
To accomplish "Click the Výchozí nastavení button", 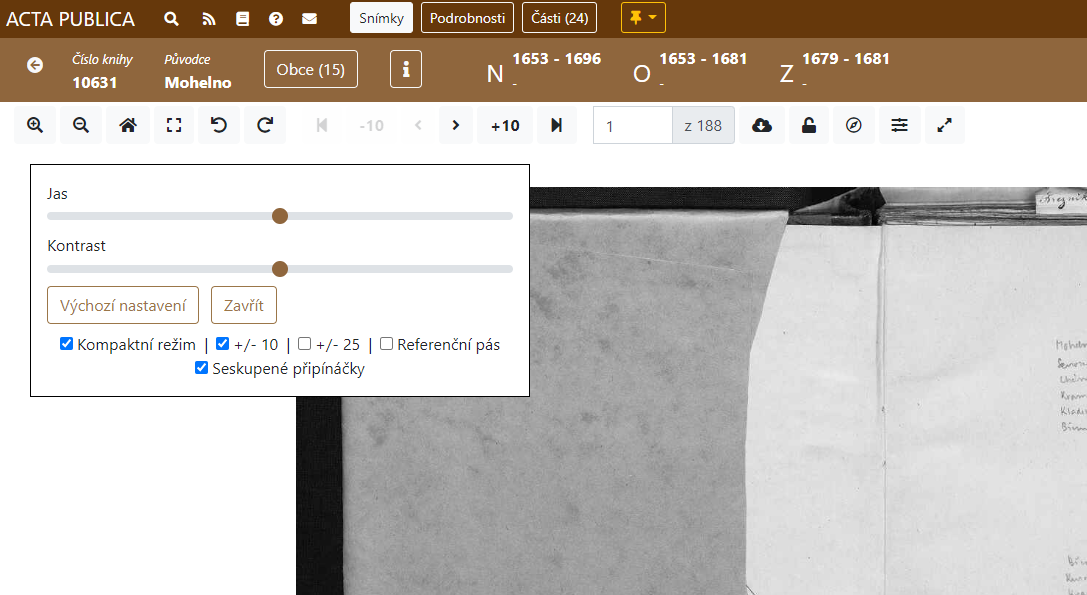I will pyautogui.click(x=123, y=305).
